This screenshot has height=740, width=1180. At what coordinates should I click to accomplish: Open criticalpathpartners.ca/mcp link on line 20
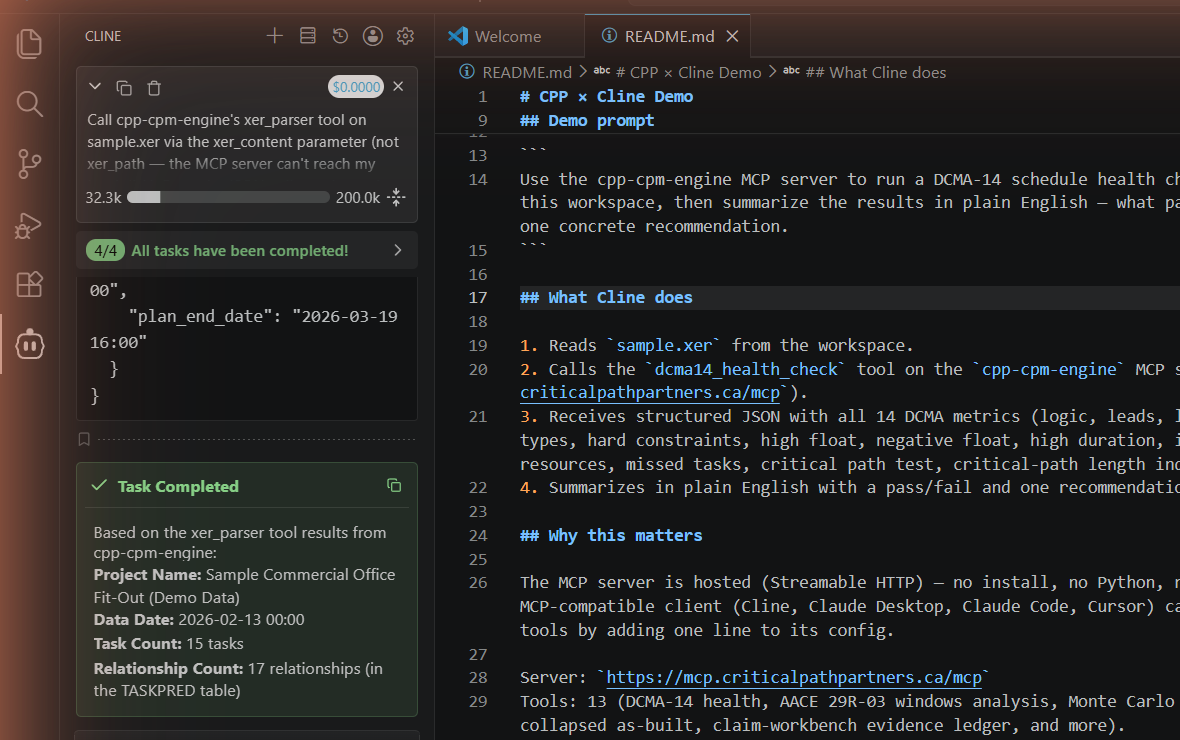650,393
